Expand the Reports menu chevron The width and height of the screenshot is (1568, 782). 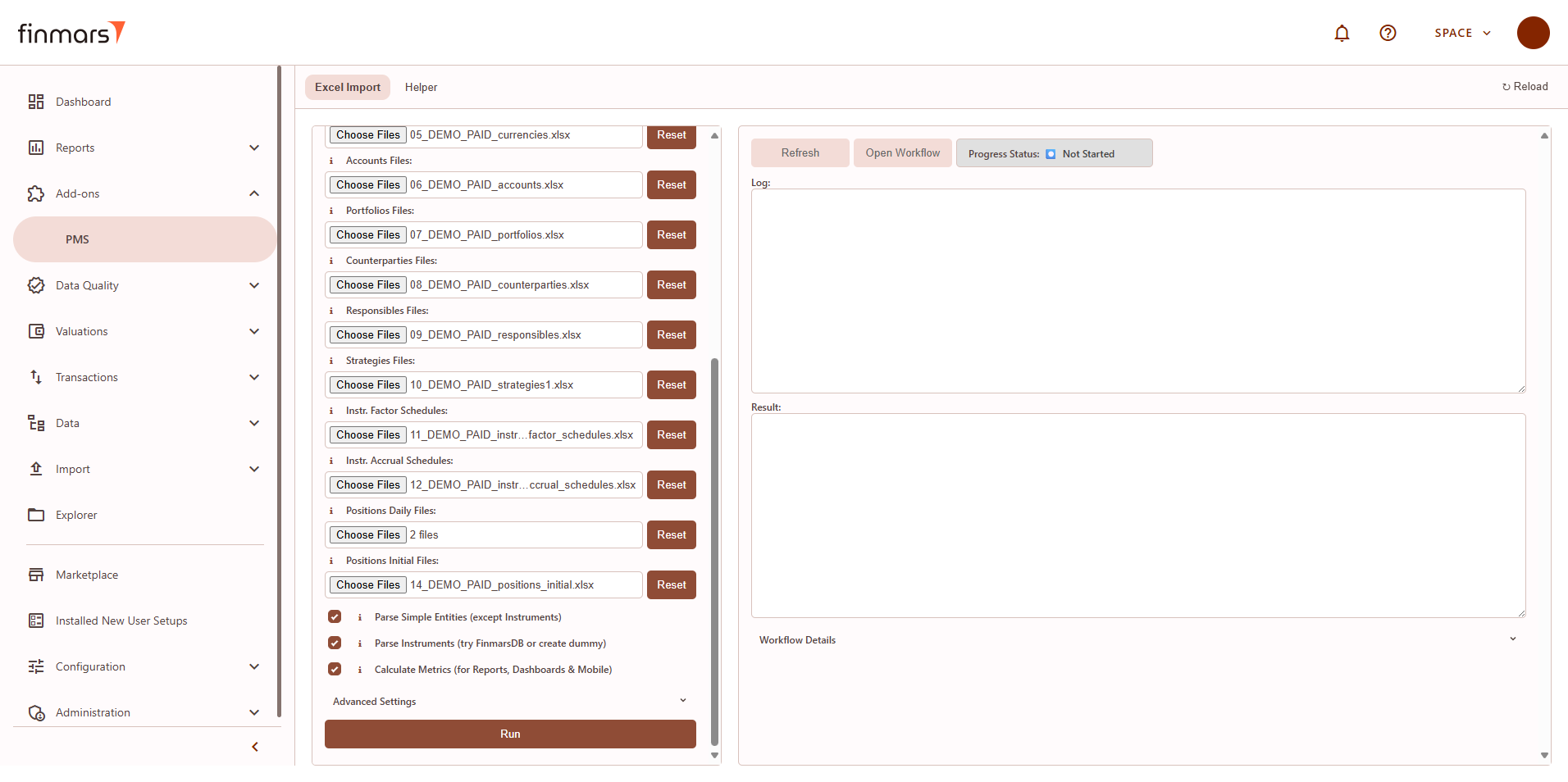coord(254,148)
